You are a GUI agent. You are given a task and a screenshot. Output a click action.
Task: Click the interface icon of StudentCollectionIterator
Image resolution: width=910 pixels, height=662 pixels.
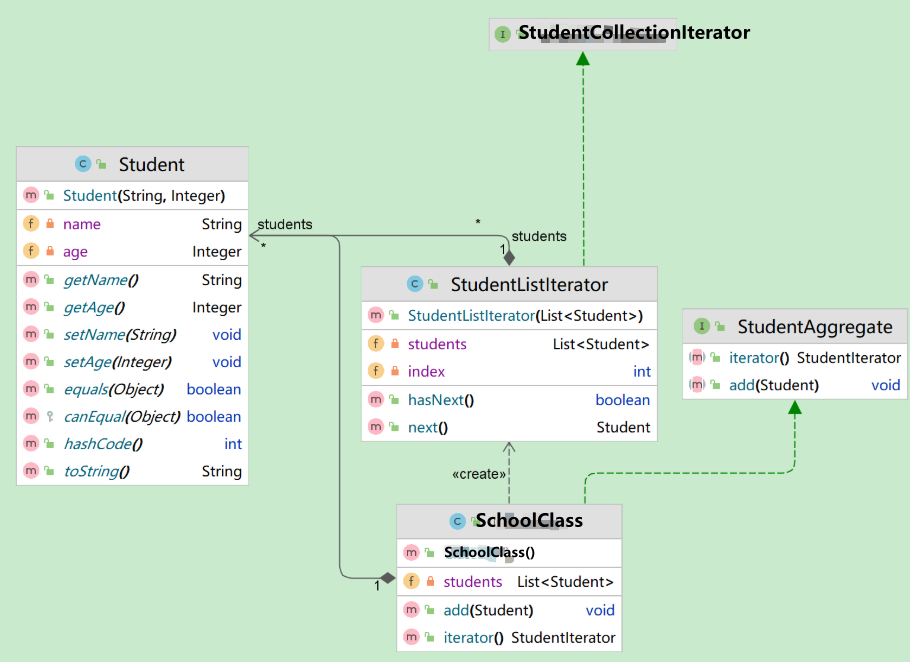[502, 33]
